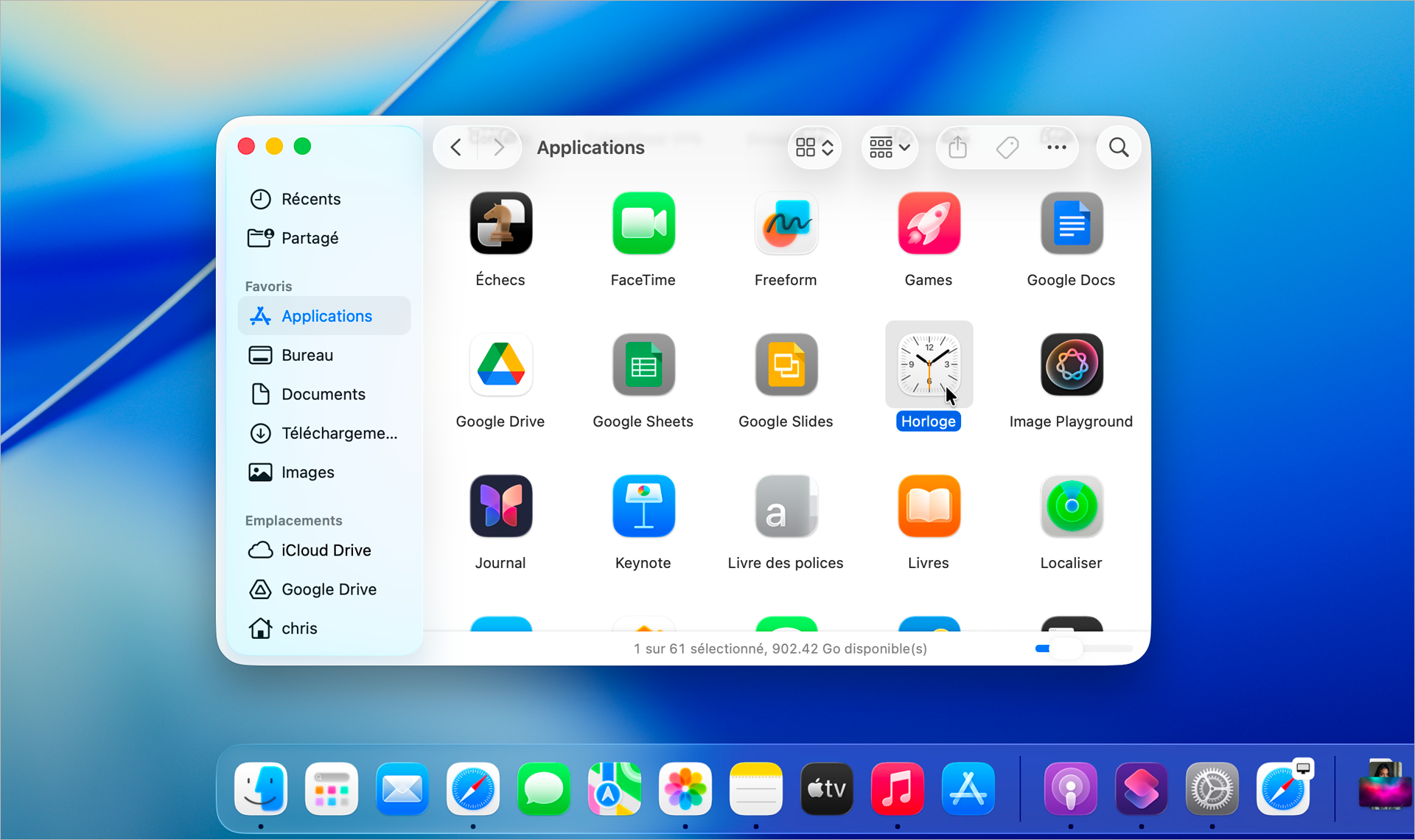Open Podcasts from the Dock
Screen dimensions: 1415x840
(1071, 789)
